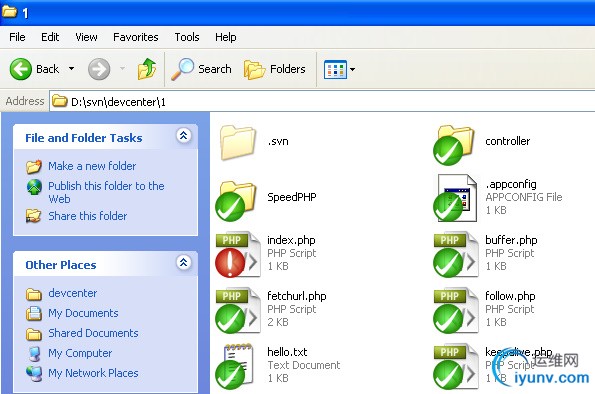Open Shared Documents link
Image resolution: width=595 pixels, height=394 pixels.
click(93, 333)
